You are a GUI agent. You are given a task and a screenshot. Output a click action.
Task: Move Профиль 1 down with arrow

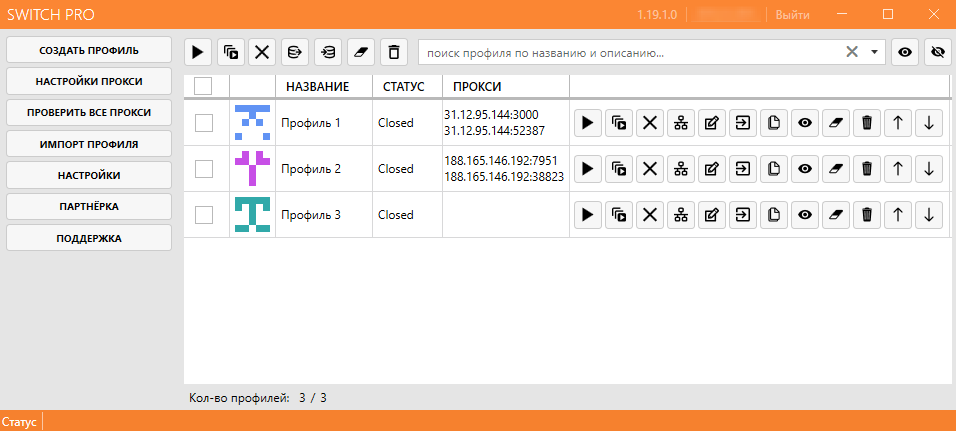click(929, 123)
